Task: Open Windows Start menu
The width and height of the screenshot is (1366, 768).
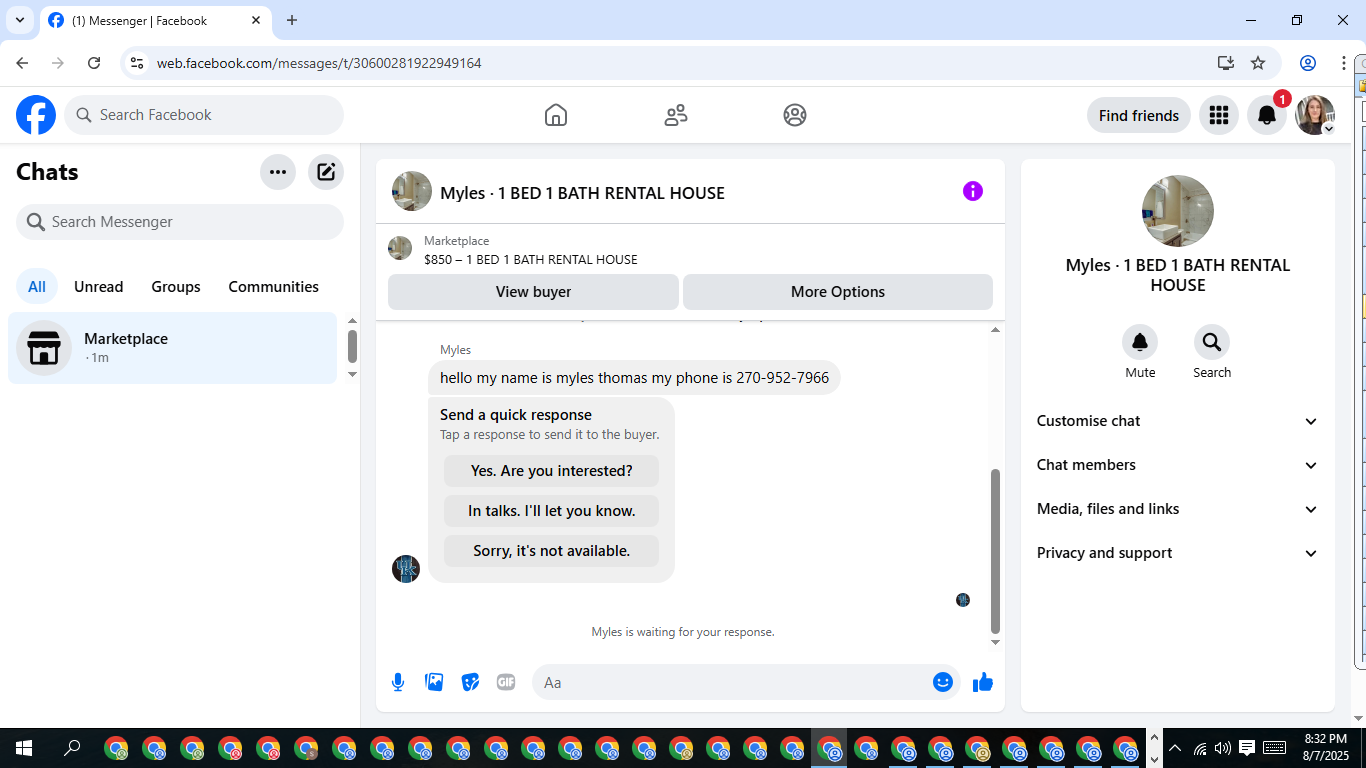Action: 24,748
